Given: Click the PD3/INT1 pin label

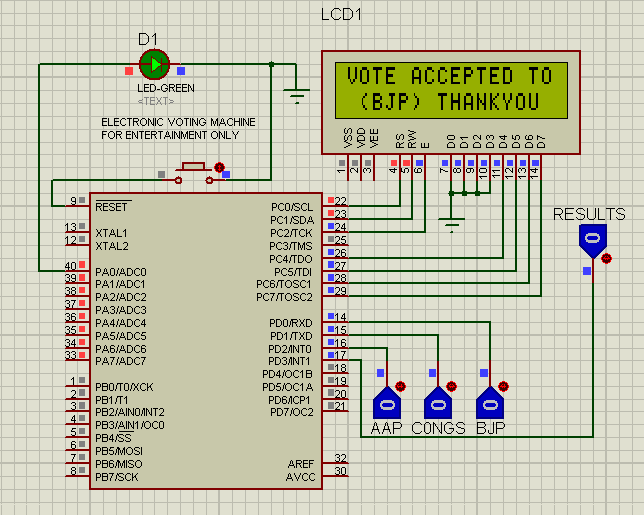Looking at the screenshot, I should tap(290, 362).
